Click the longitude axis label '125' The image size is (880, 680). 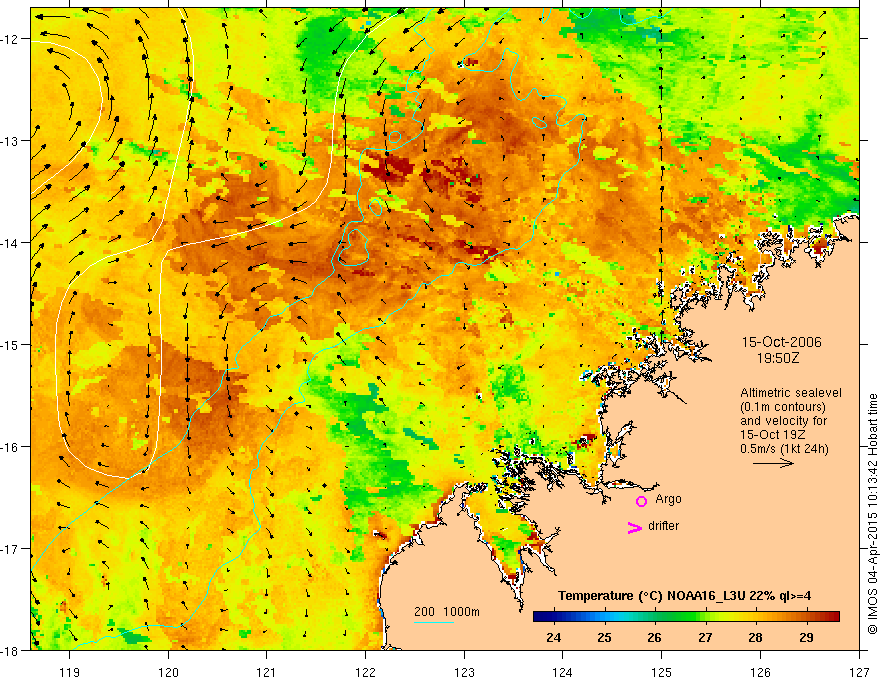tap(662, 672)
